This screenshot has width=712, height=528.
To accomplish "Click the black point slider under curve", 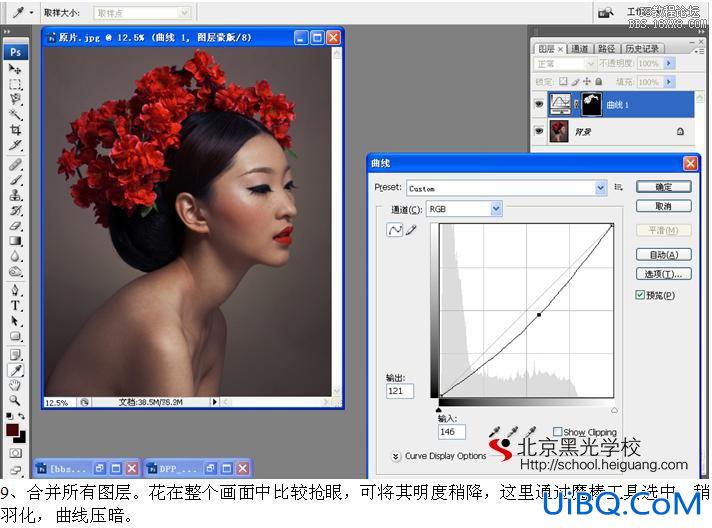I will click(439, 410).
